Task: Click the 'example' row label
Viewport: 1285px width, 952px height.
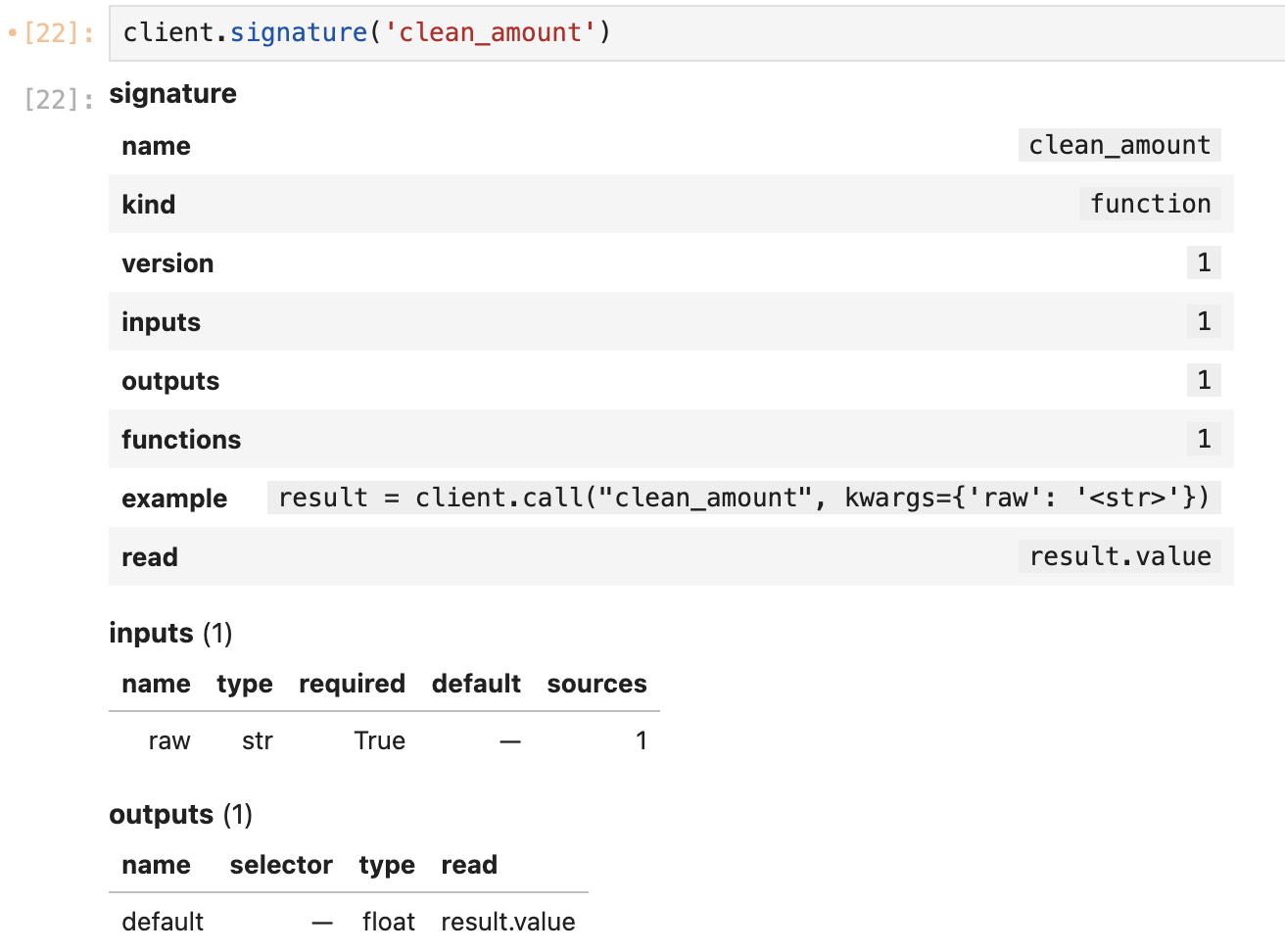Action: tap(174, 499)
